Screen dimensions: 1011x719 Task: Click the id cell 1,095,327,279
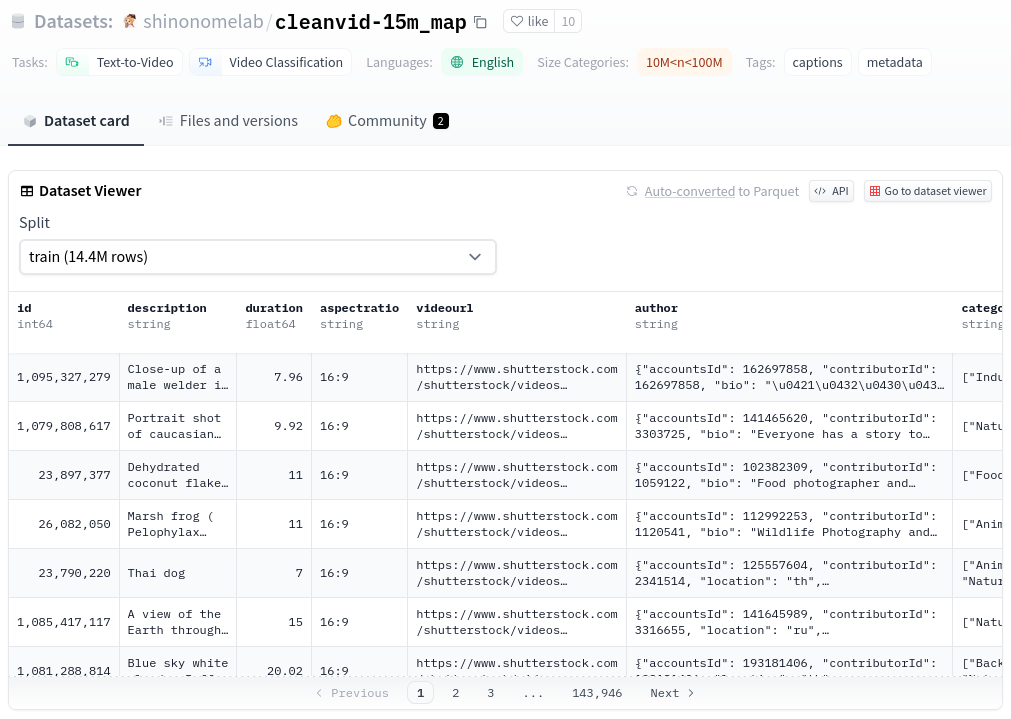pos(64,377)
